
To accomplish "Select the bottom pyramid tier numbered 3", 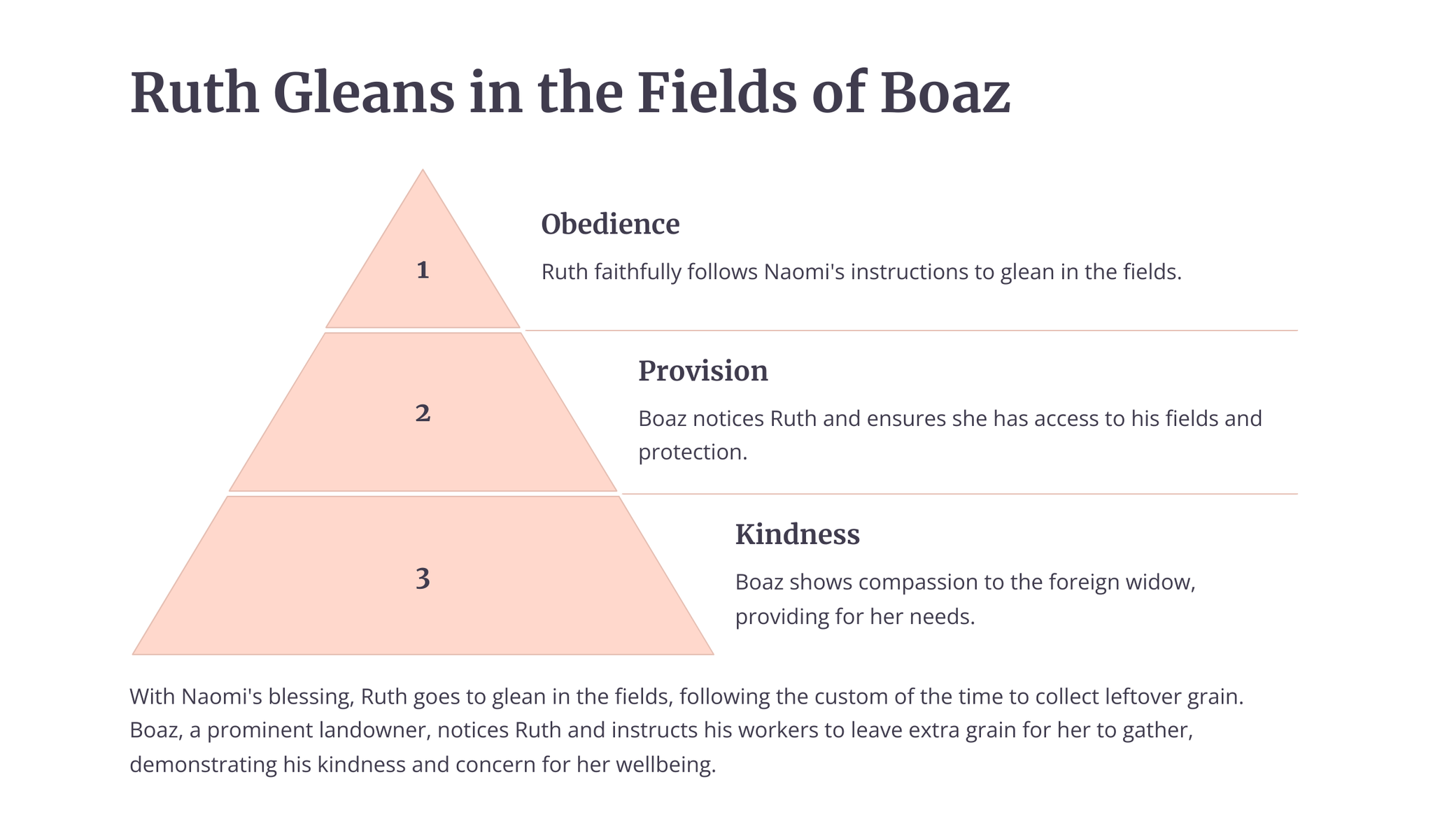I will tap(423, 579).
